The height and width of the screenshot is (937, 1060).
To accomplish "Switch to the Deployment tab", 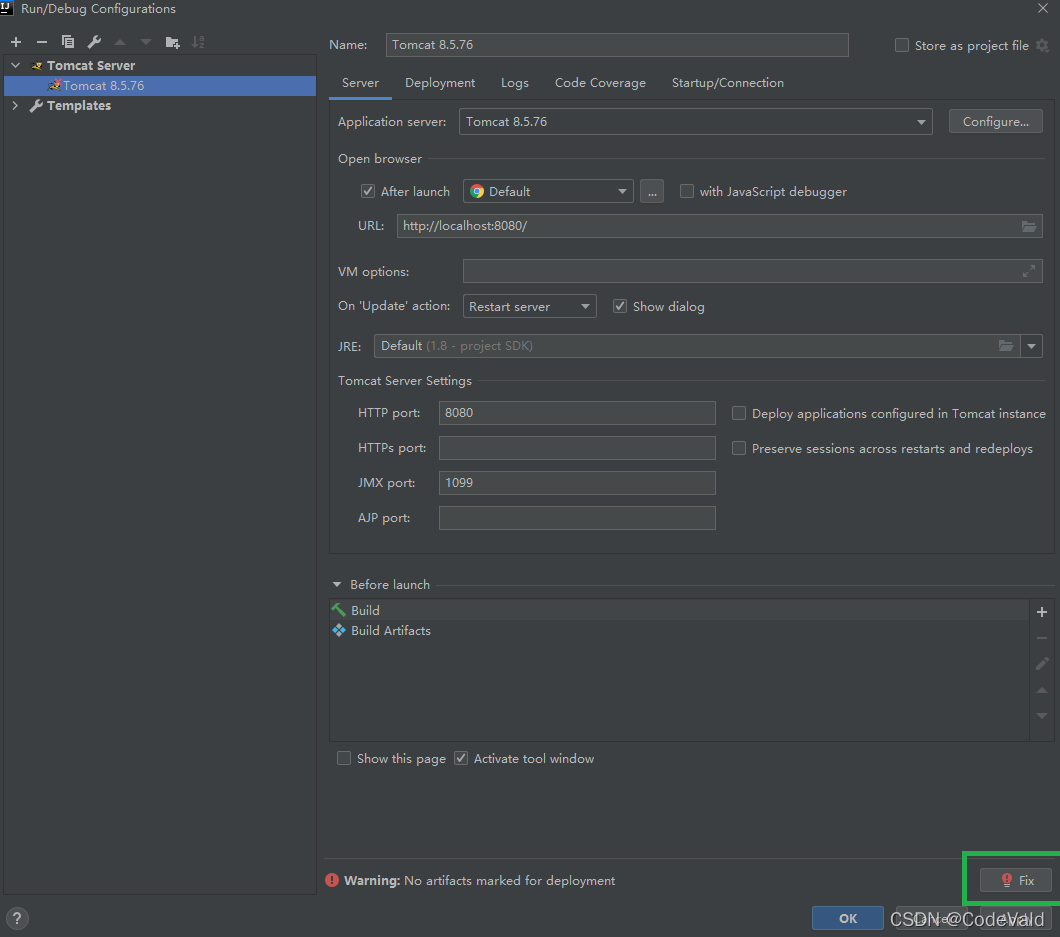I will 440,82.
